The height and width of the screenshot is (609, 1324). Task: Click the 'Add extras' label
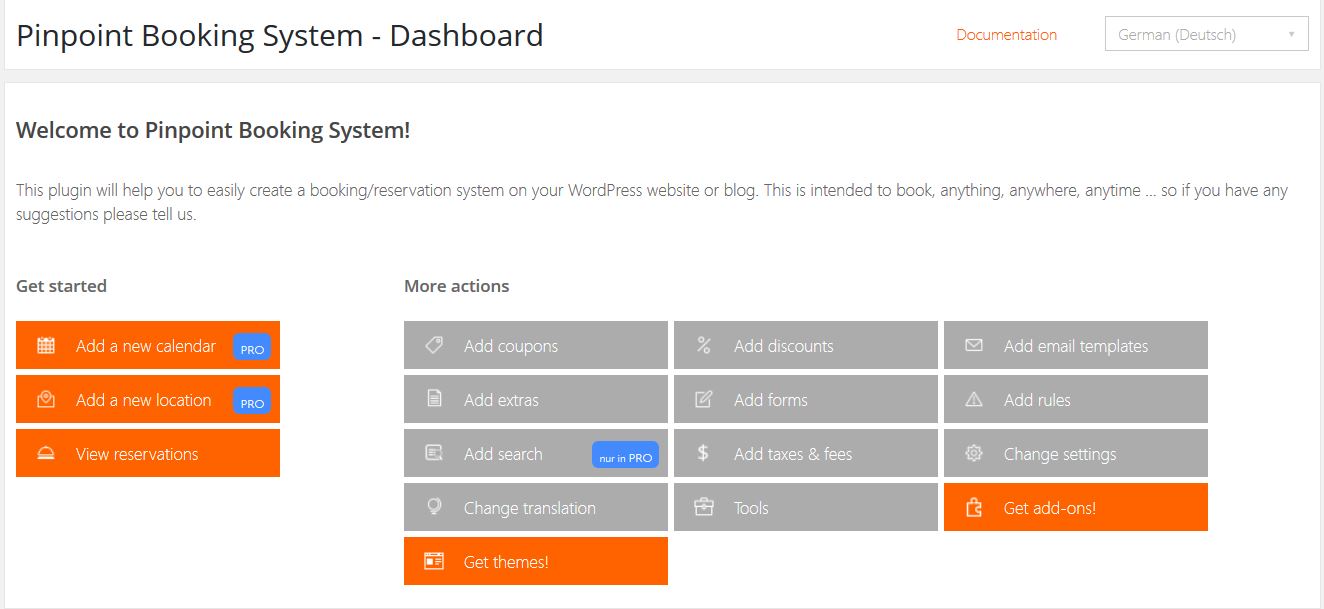pyautogui.click(x=501, y=400)
